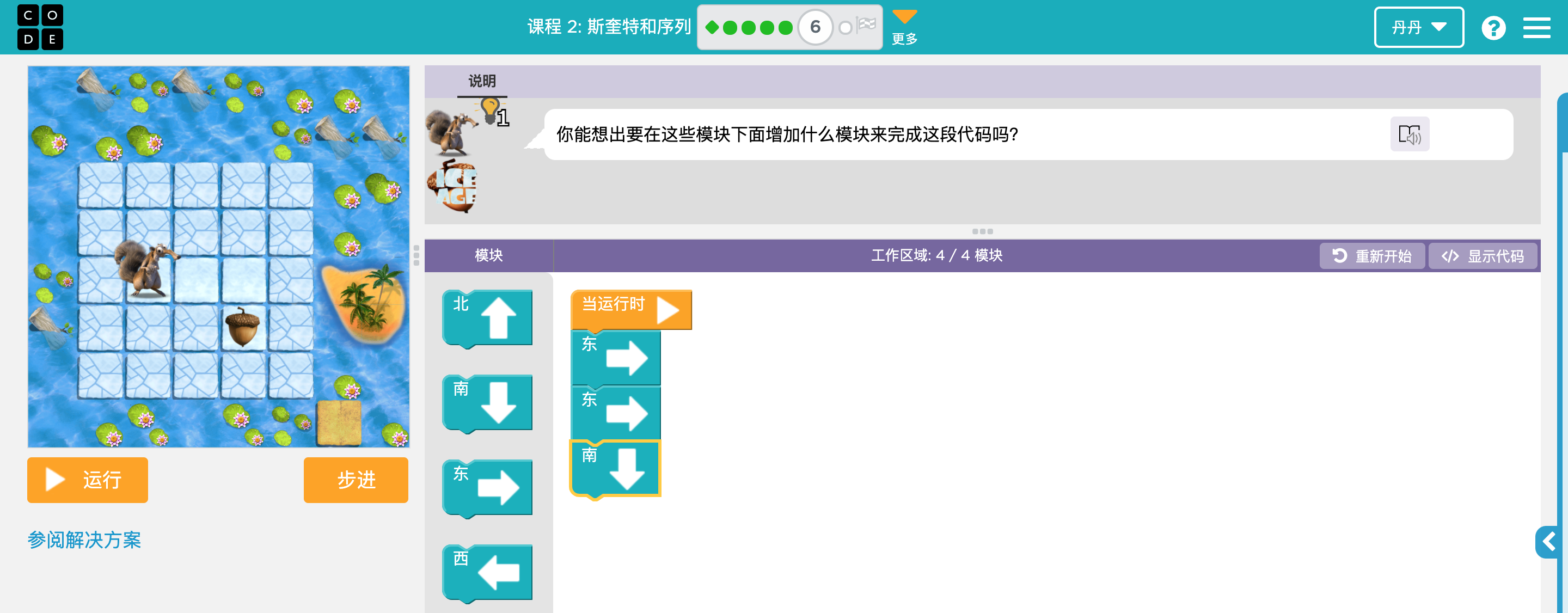The height and width of the screenshot is (613, 1568).
Task: Click the 模块 toolbox header
Action: tap(489, 256)
